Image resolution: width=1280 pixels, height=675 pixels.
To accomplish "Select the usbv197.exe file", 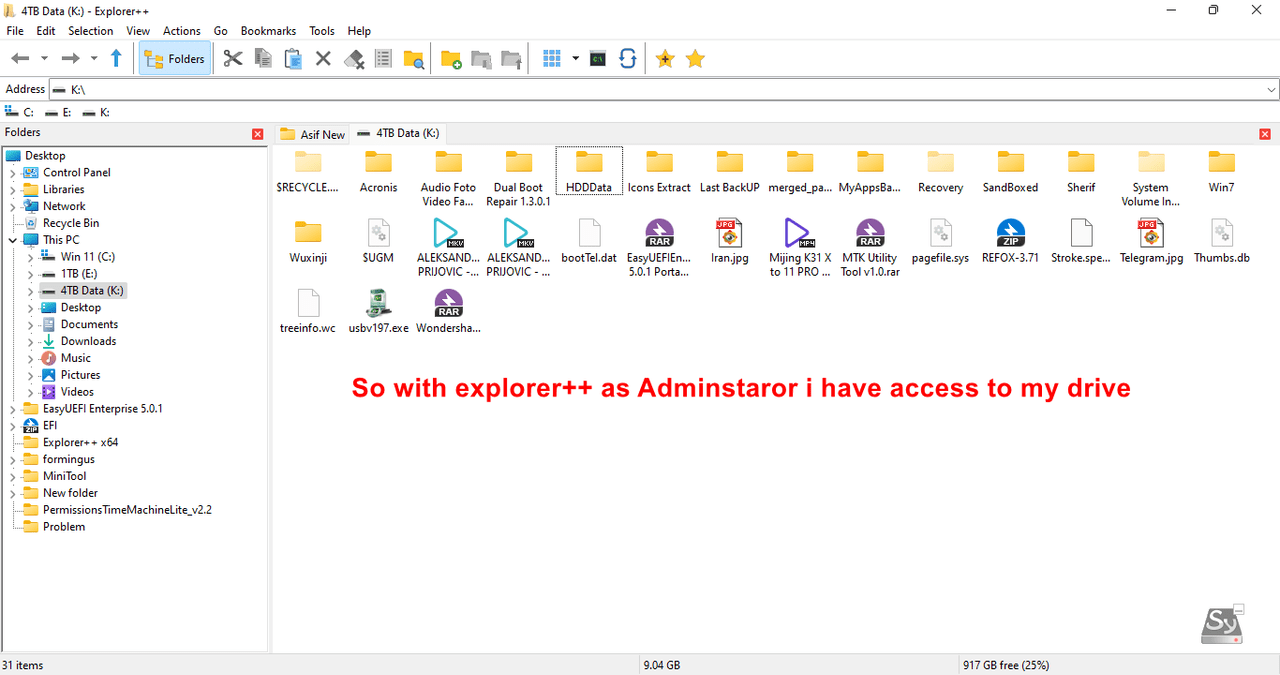I will click(378, 311).
